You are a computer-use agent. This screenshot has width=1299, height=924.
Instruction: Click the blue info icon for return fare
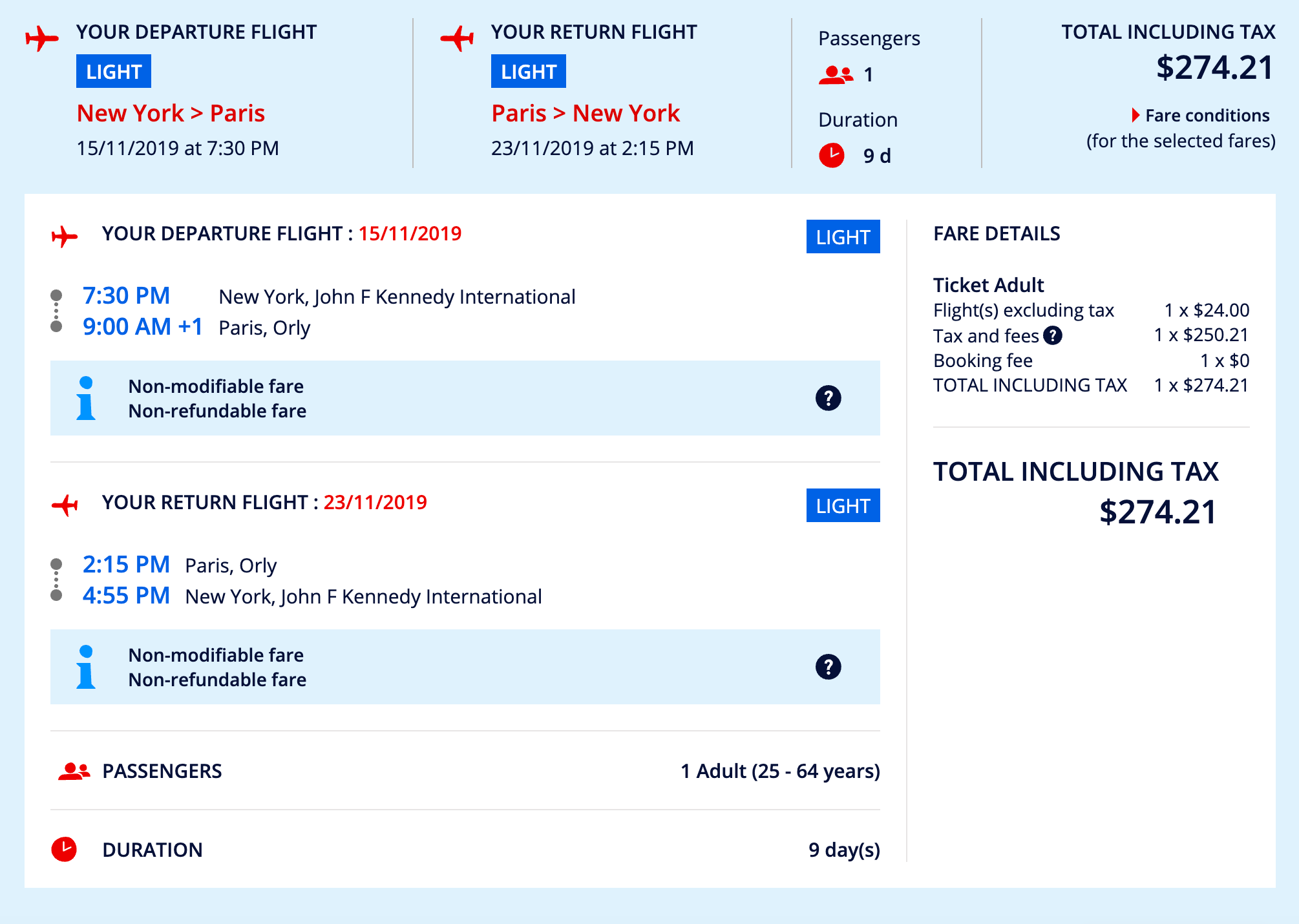[x=86, y=667]
